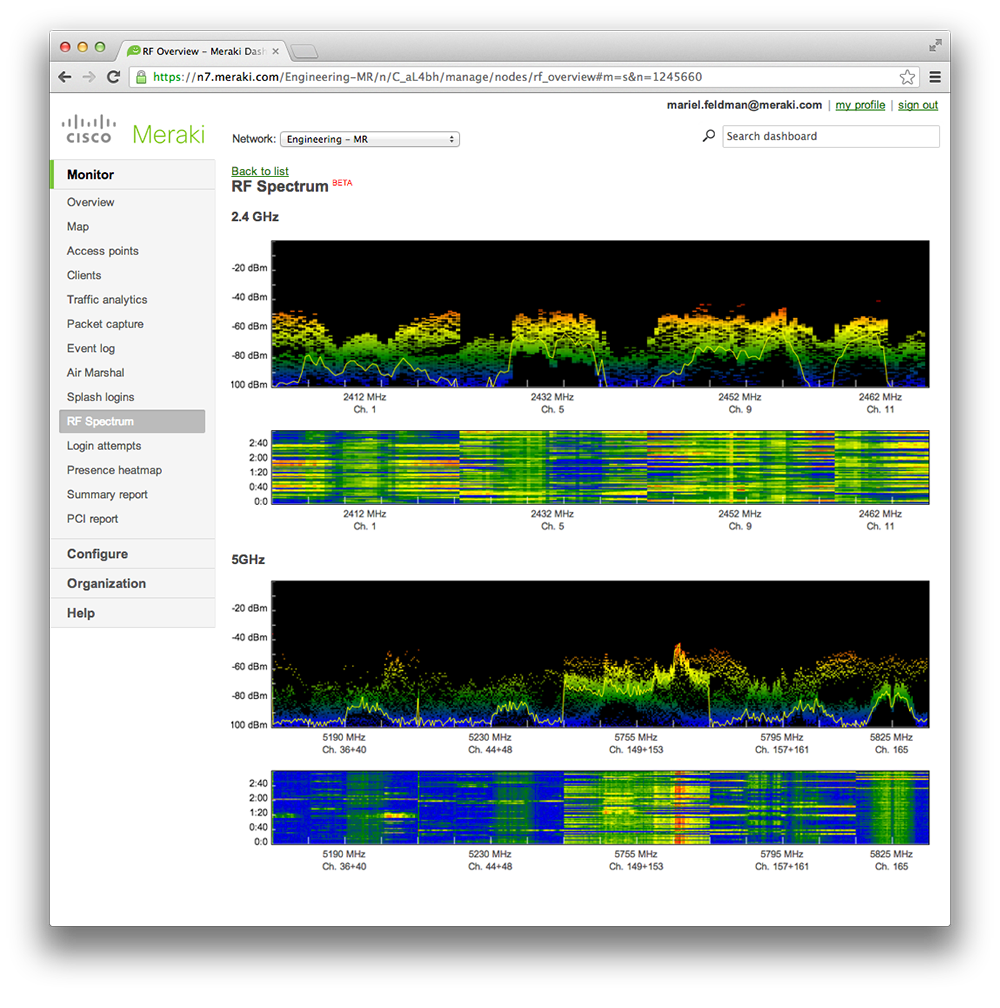
Task: Click the browser back arrow
Action: [65, 77]
